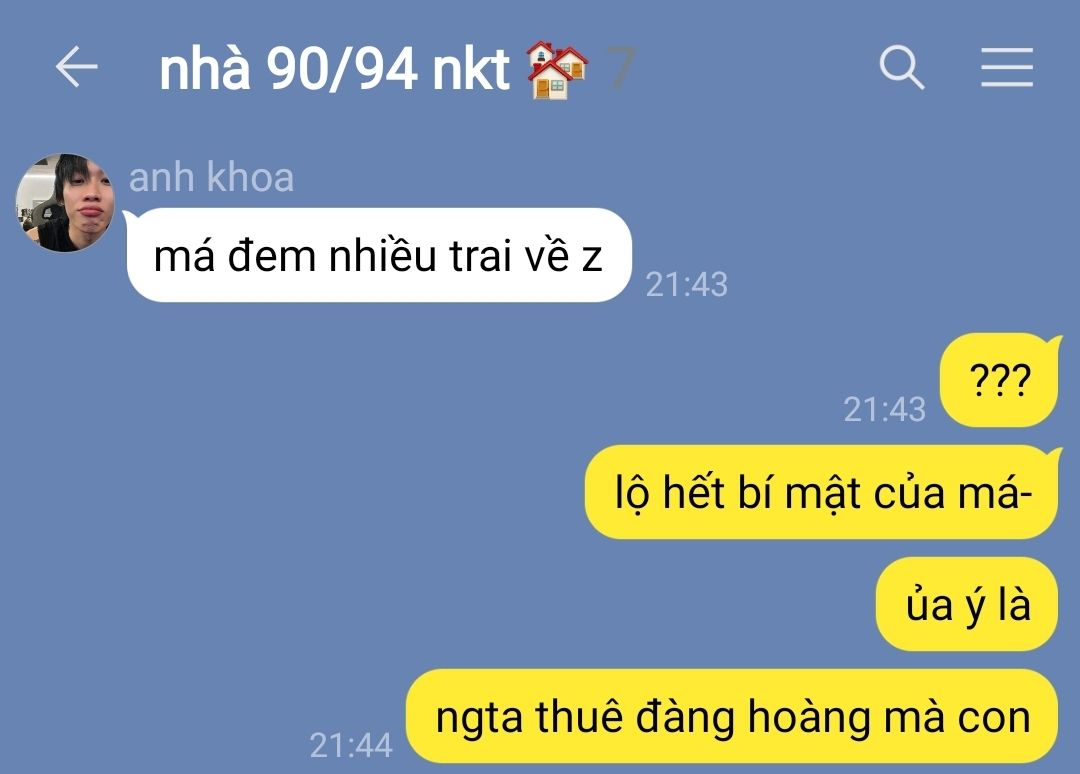The width and height of the screenshot is (1080, 774).
Task: Open anh khoa's profile picture
Action: 65,202
